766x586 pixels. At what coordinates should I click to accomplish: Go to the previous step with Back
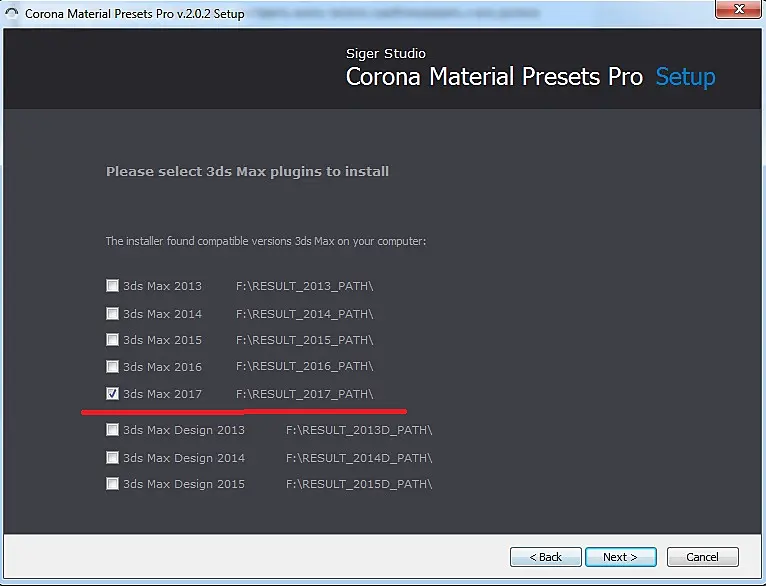point(546,557)
